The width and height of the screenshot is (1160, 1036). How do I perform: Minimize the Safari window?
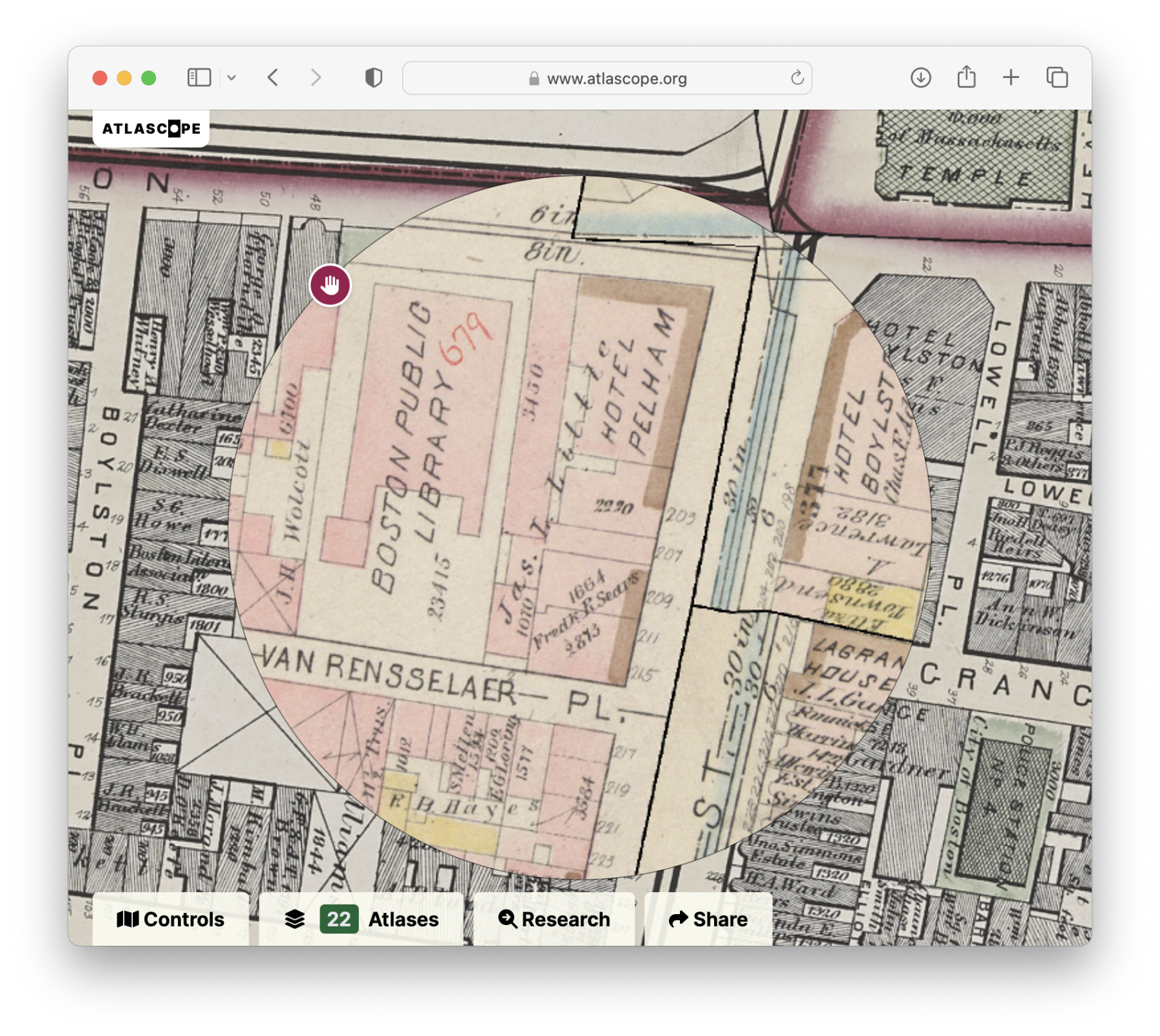(x=124, y=78)
